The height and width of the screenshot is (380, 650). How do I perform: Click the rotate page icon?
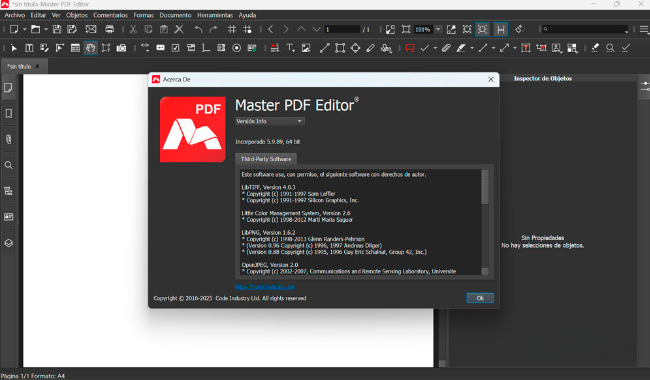519,29
